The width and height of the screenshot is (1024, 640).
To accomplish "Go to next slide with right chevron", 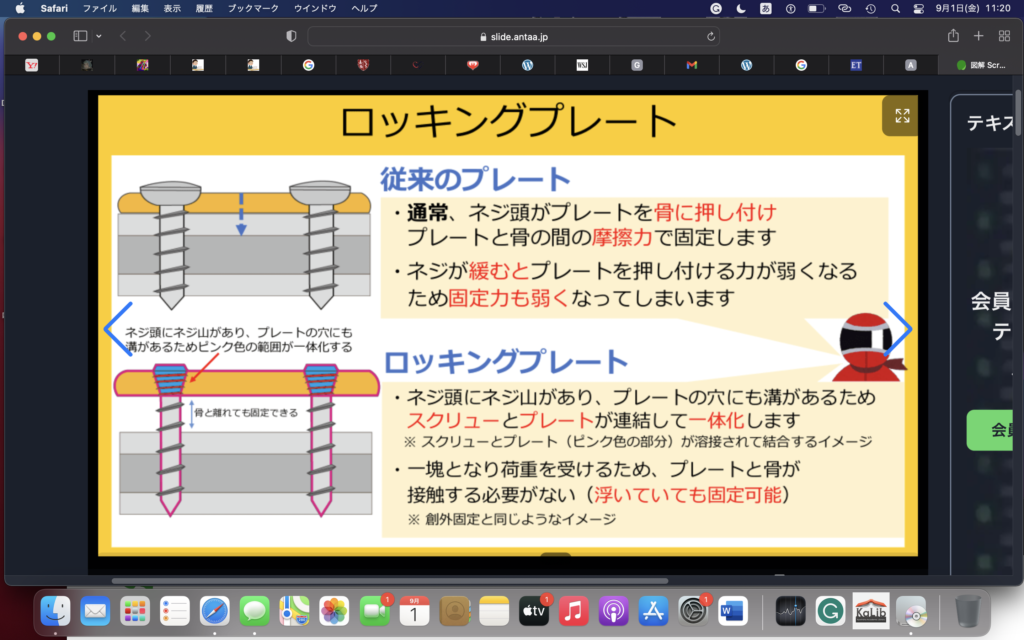I will 897,328.
